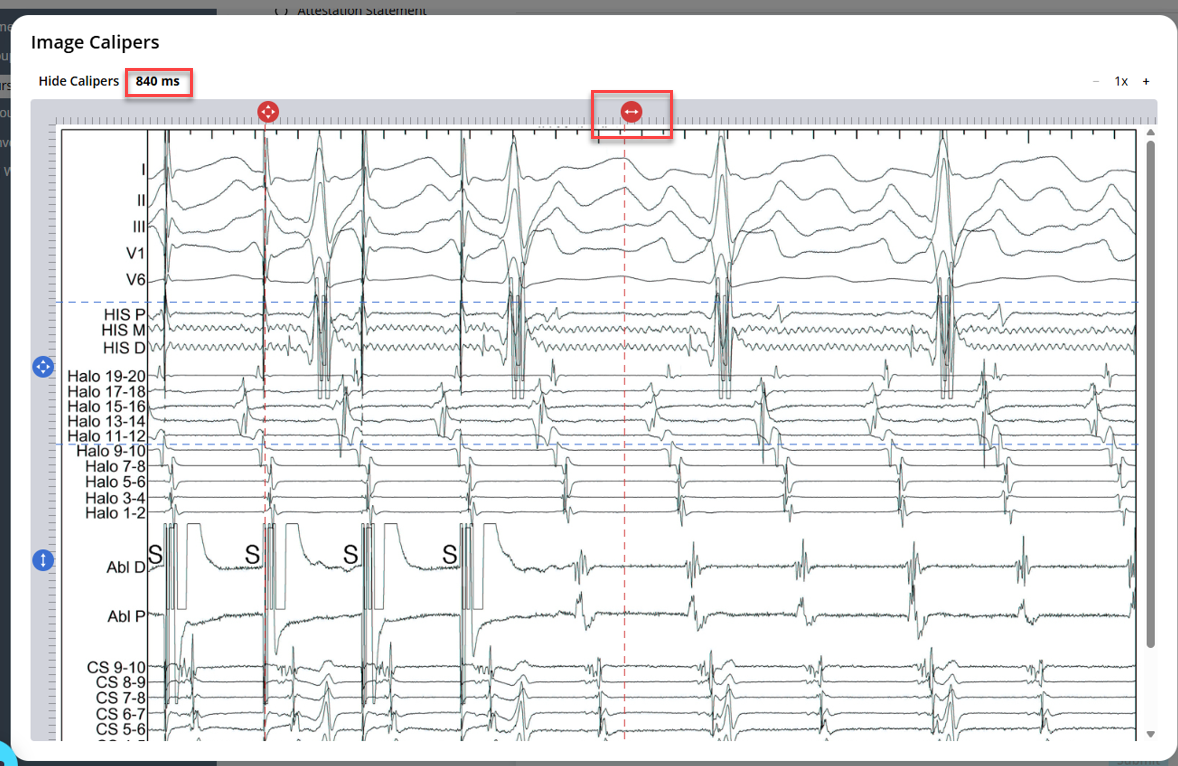
Task: Click the 1x zoom level indicator
Action: [x=1121, y=81]
